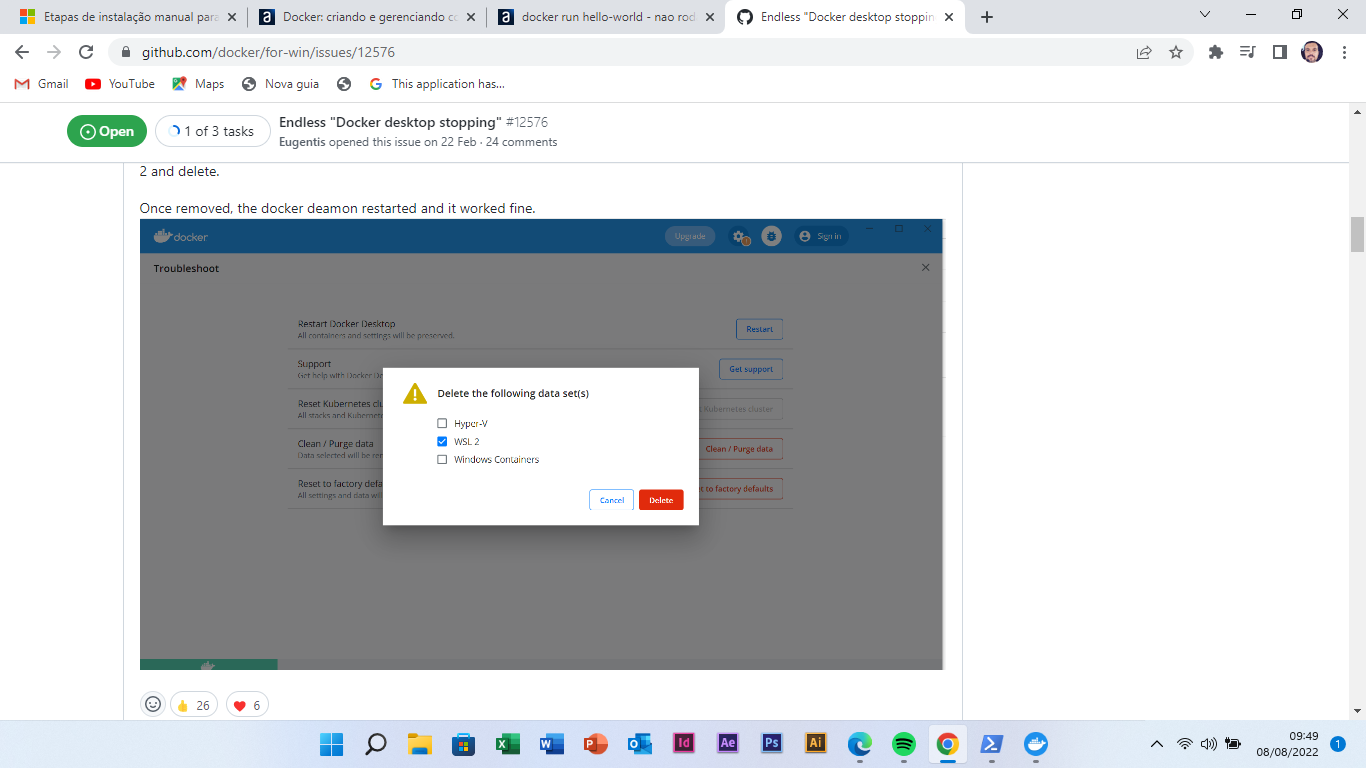Close the "Etapas de instalação manual" tab
This screenshot has height=768, width=1366.
231,17
